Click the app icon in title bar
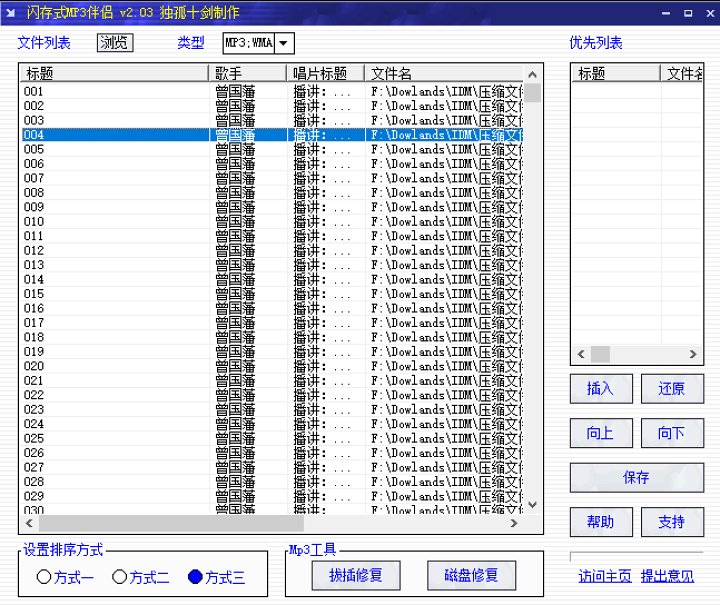The height and width of the screenshot is (605, 720). click(11, 13)
